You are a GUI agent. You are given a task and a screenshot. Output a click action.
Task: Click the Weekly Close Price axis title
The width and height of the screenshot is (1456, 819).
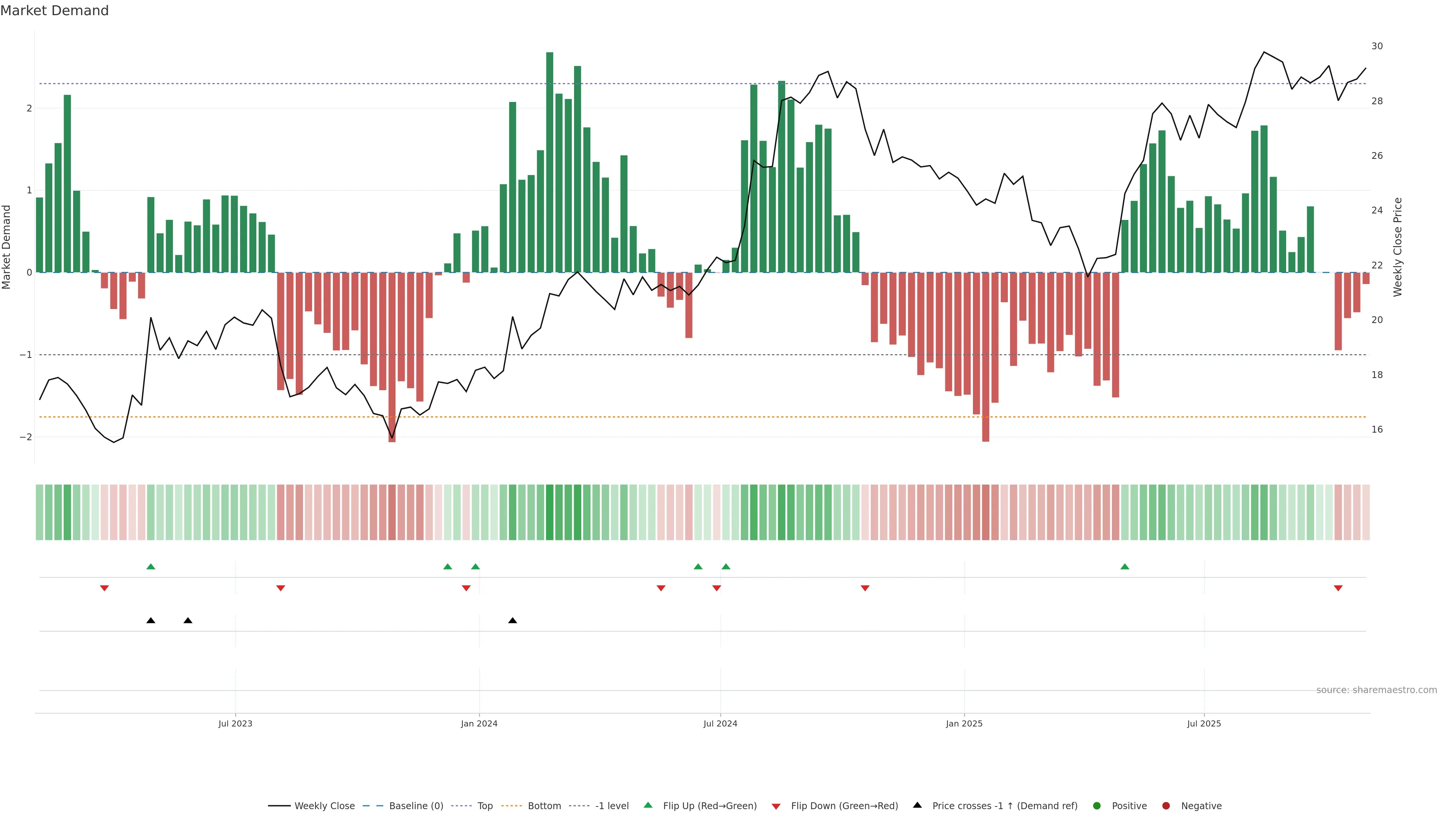pos(1398,247)
